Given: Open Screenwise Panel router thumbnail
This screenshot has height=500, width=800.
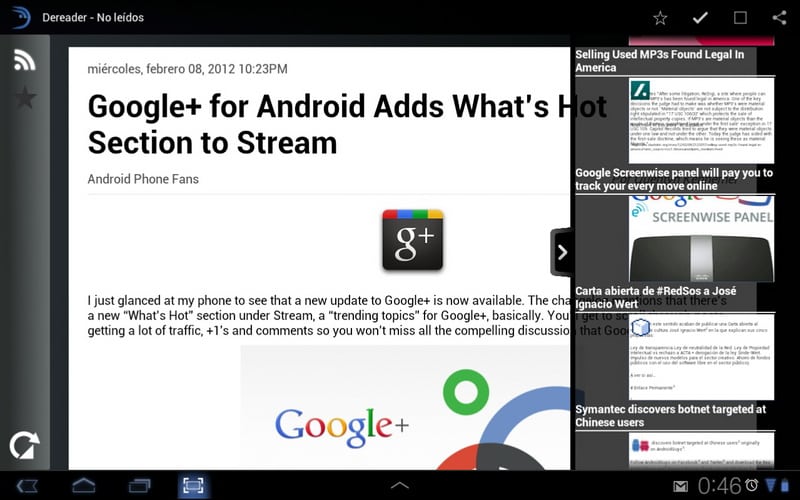Looking at the screenshot, I should [x=701, y=238].
